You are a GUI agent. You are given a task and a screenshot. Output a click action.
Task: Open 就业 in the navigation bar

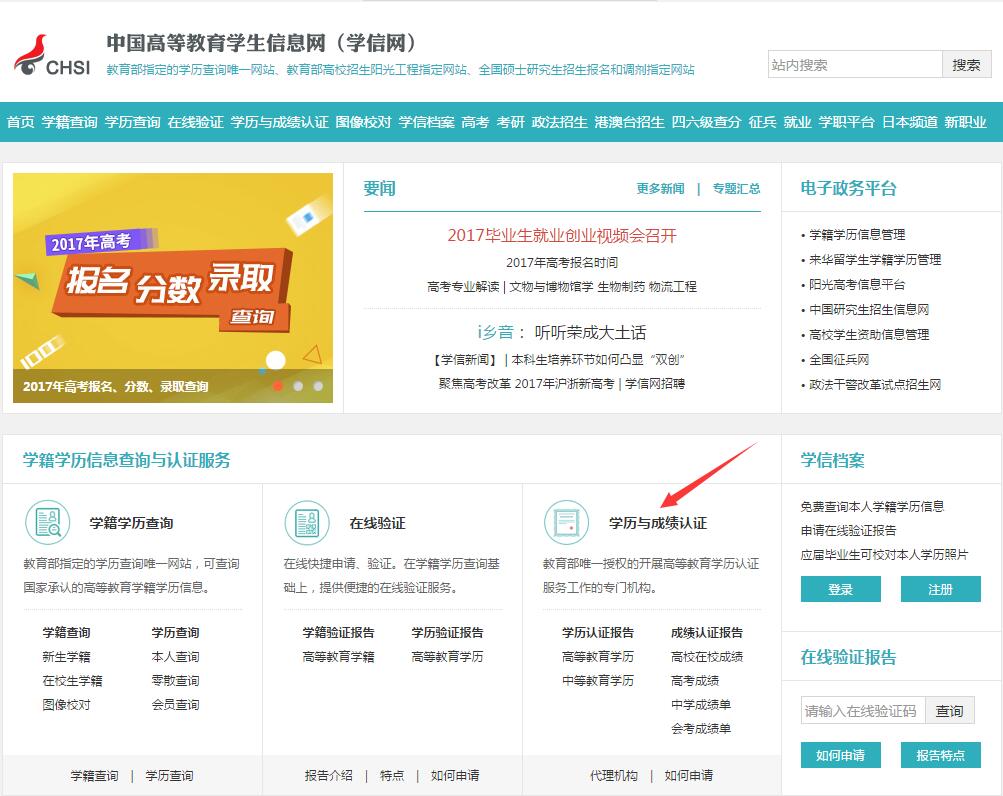tap(798, 122)
